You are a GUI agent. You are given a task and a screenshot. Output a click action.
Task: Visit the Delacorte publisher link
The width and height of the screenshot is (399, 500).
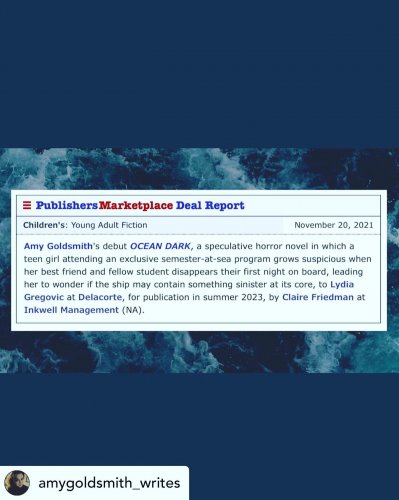coord(100,297)
